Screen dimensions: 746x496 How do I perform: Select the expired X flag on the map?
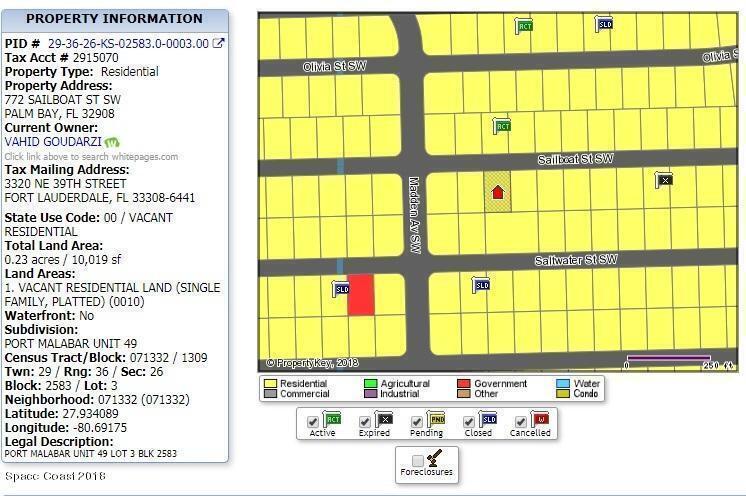[x=664, y=180]
